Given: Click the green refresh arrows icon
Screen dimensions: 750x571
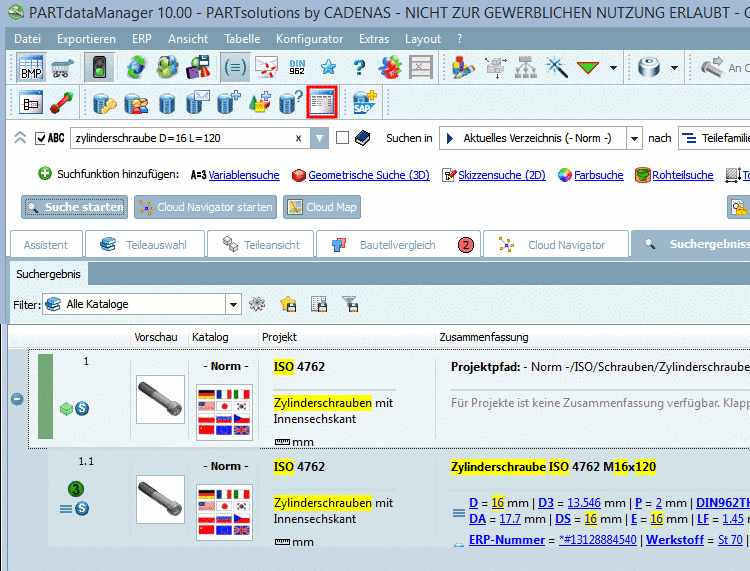Looking at the screenshot, I should coord(136,67).
